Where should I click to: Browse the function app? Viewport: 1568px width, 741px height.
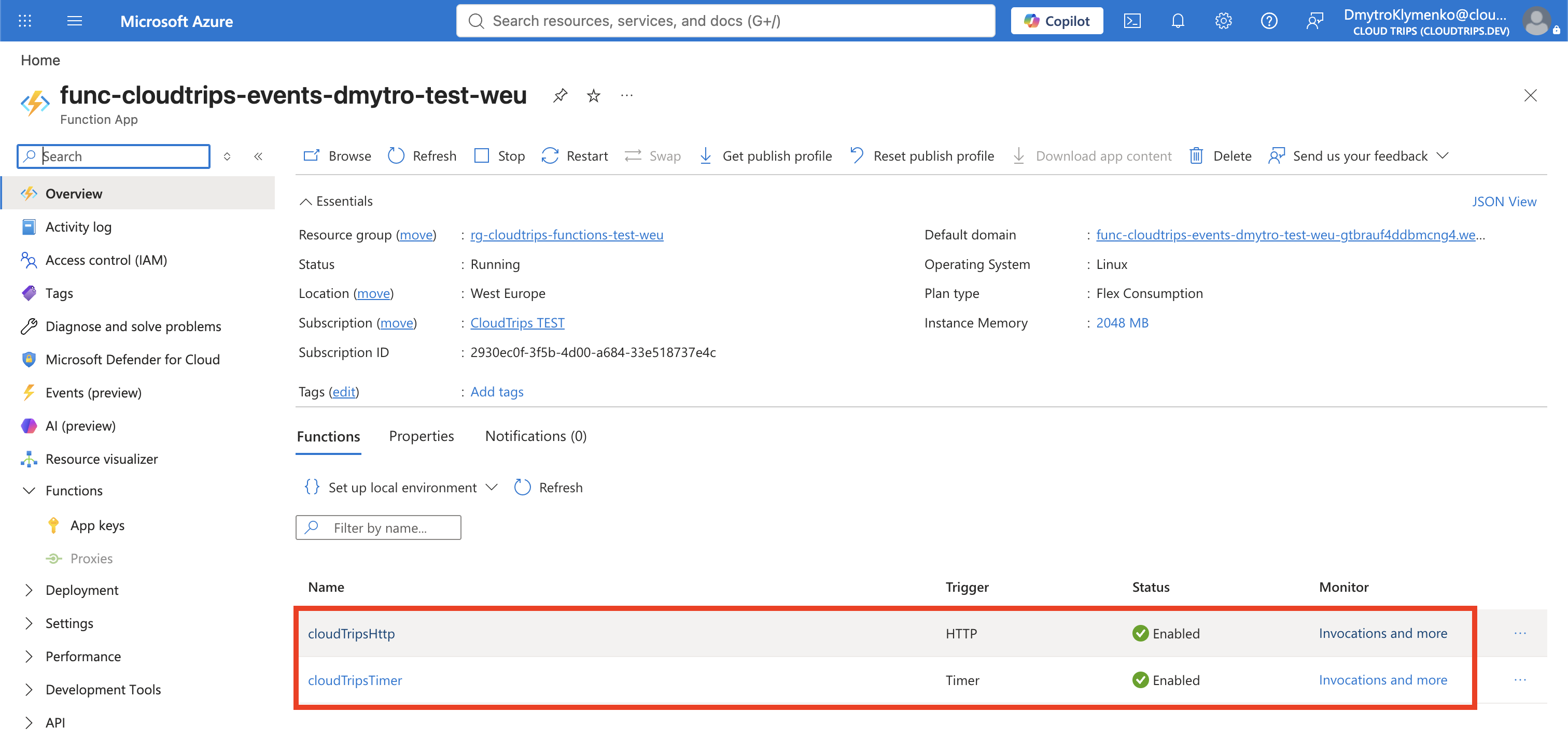337,156
